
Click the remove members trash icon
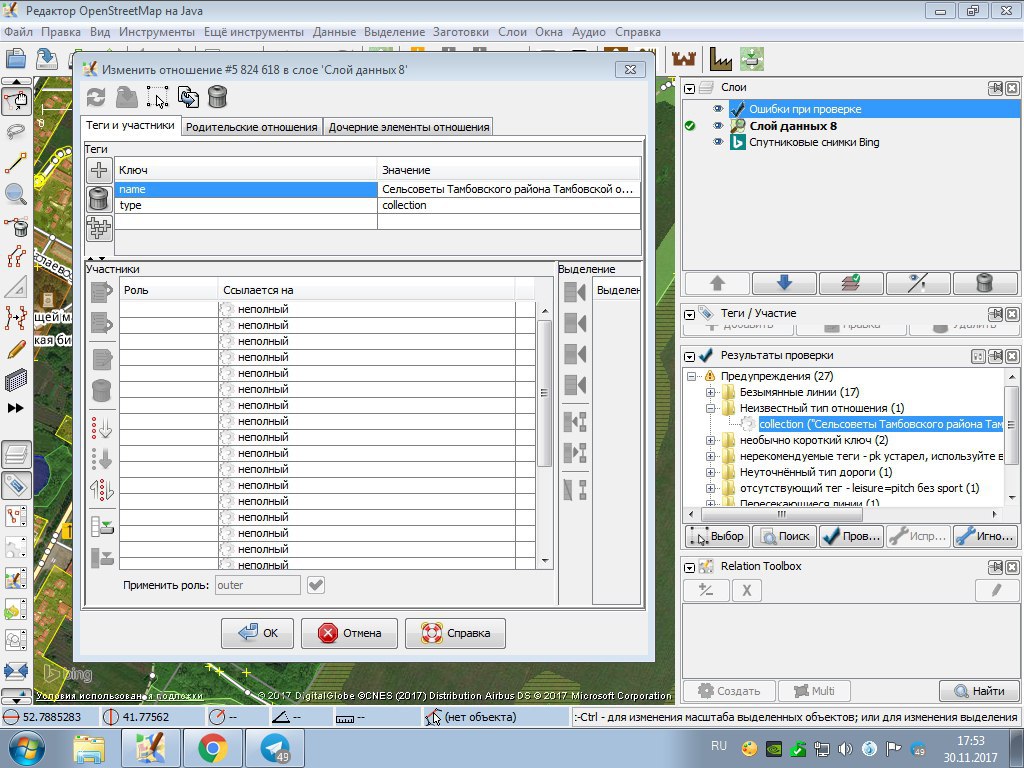[102, 391]
